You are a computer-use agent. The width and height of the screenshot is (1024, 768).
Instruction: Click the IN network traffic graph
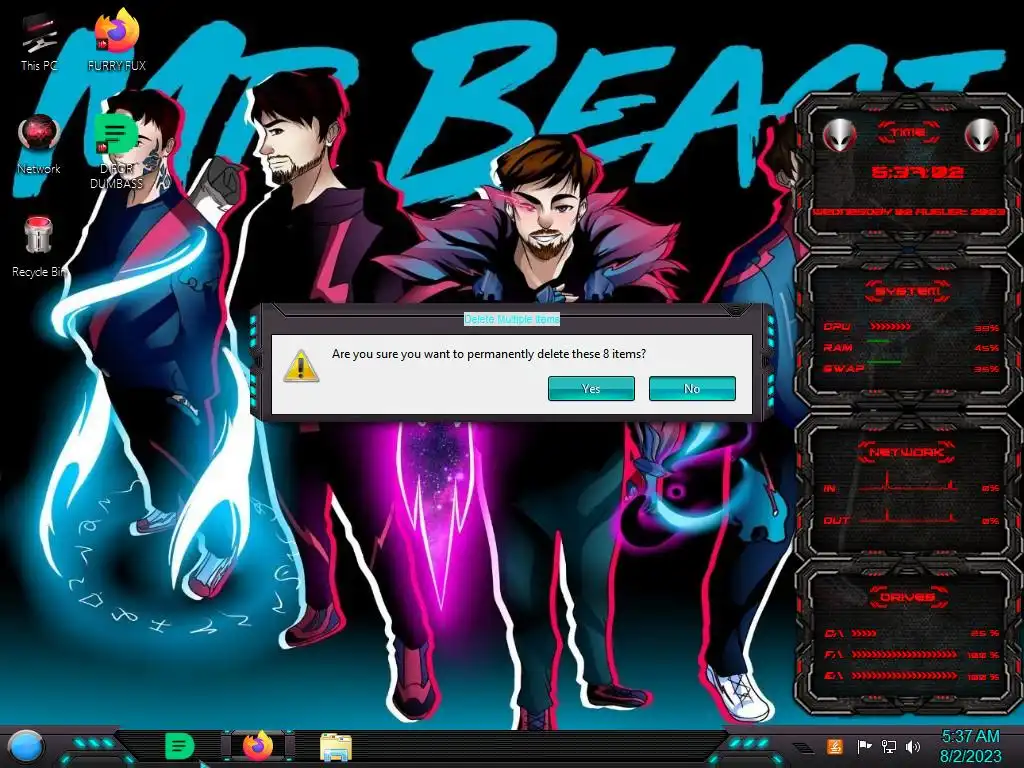[x=909, y=483]
